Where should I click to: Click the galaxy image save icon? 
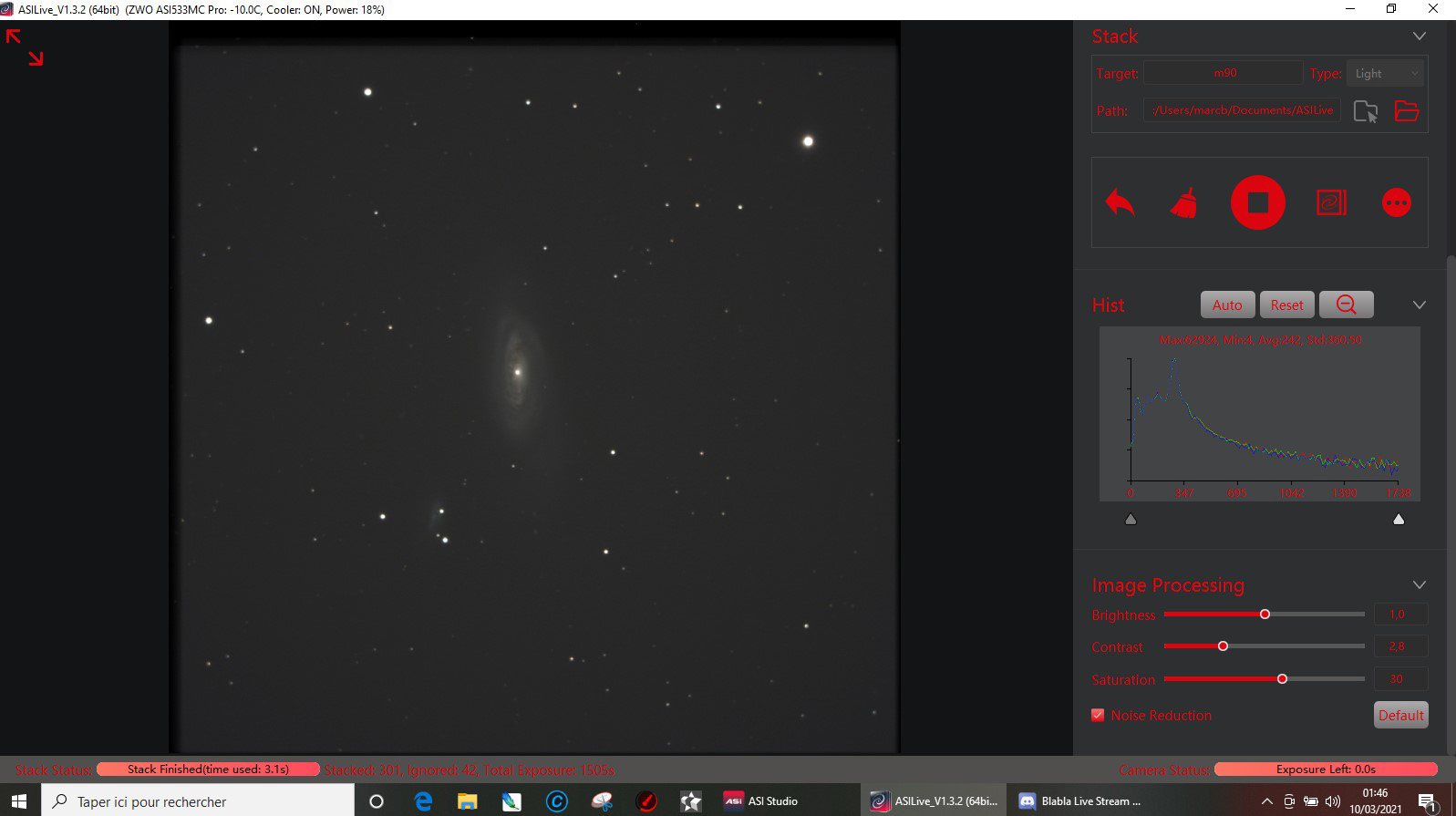[x=1331, y=202]
